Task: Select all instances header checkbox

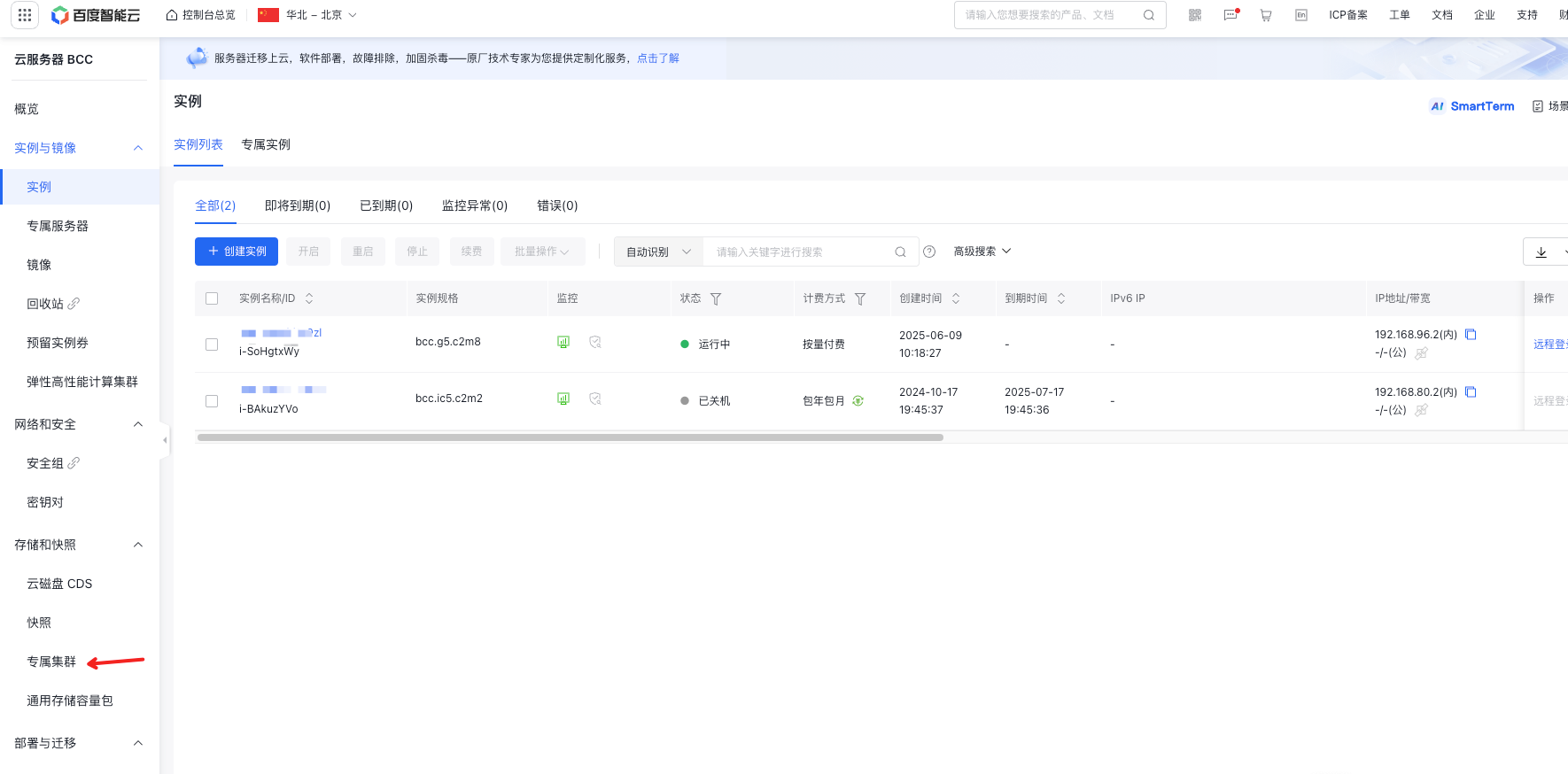Action: point(212,298)
